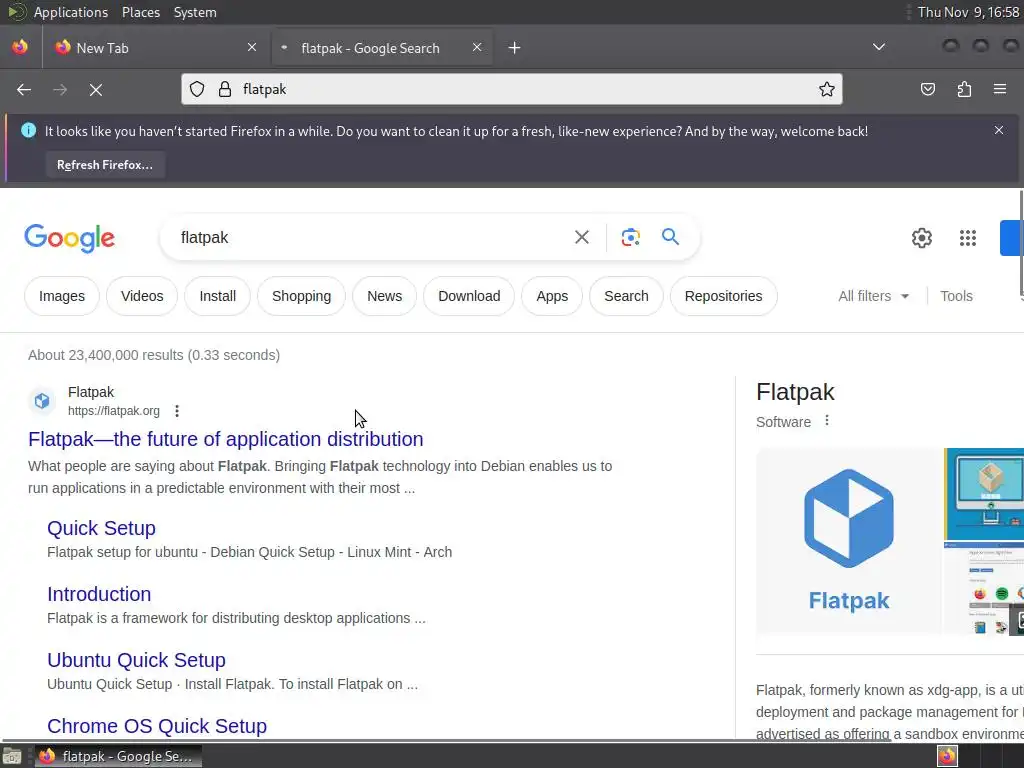Select the Install filter chip

[x=217, y=296]
